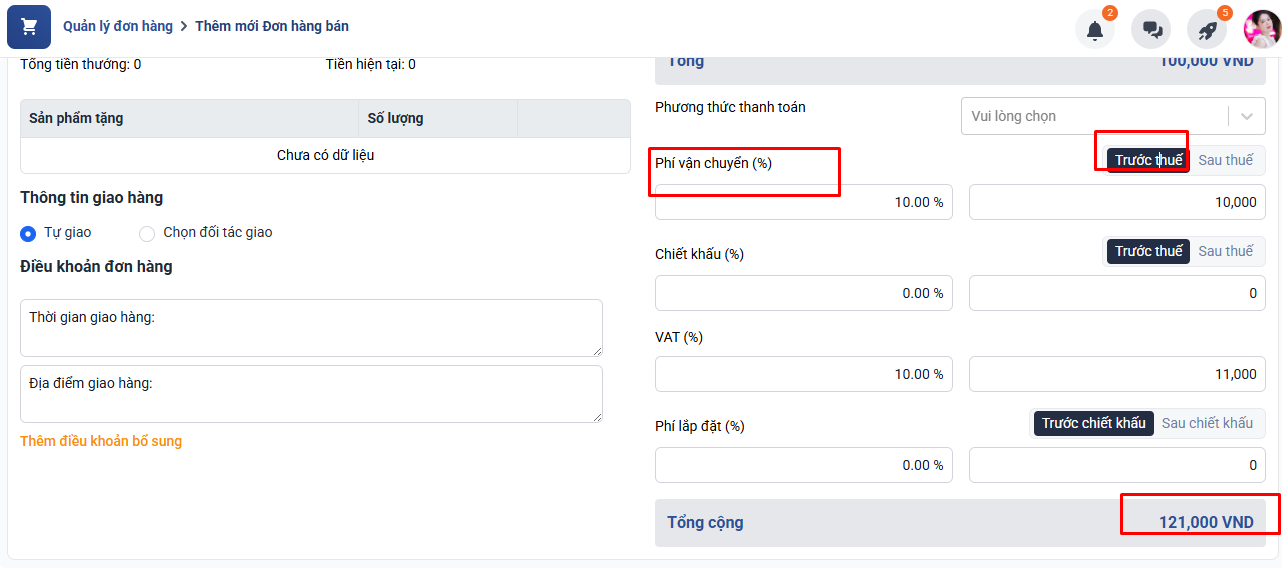Click the Địa điểm giao hàng textarea
Screen dimensions: 1282x575
[x=311, y=394]
